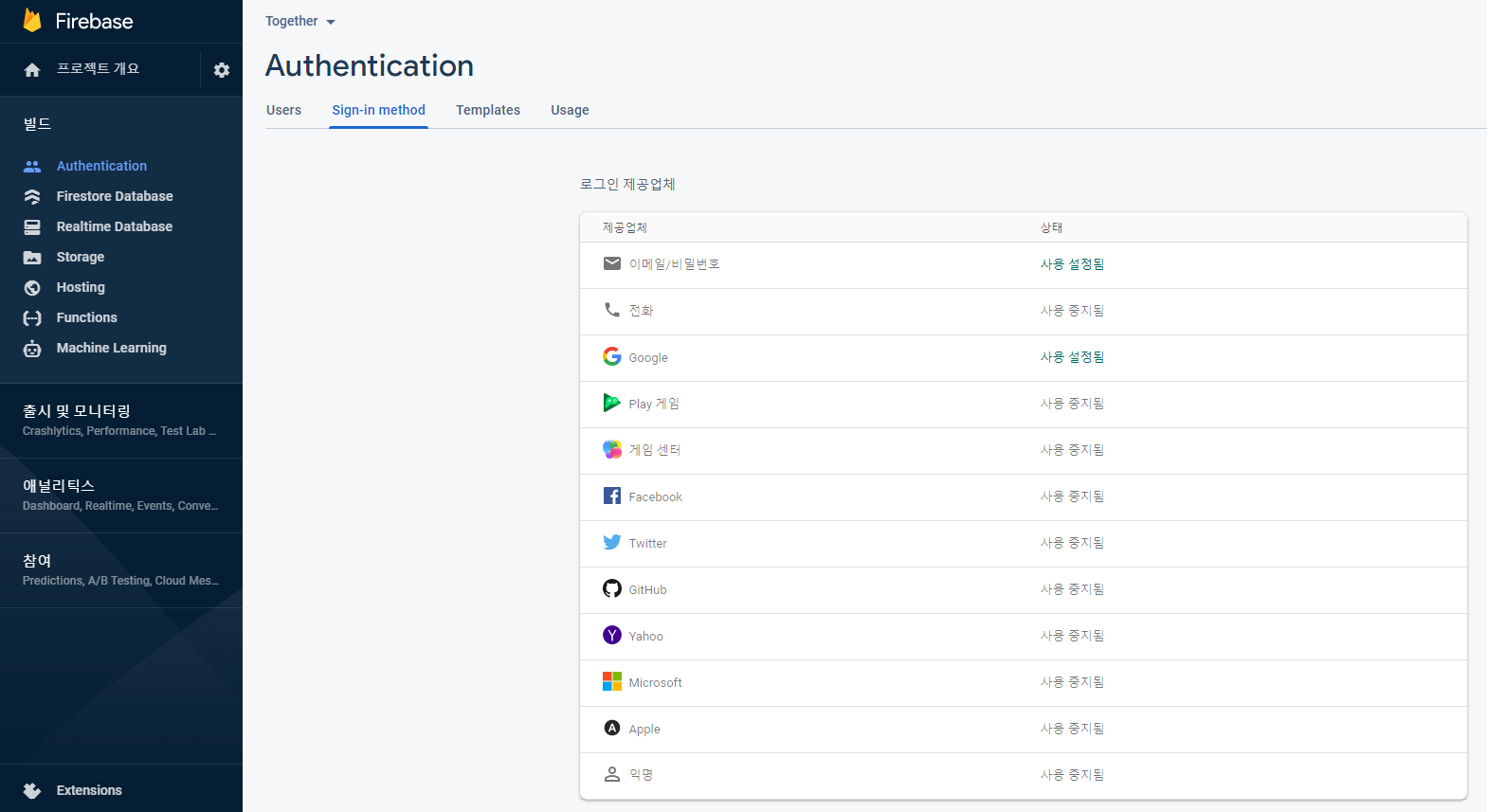Click 사용 중지됨 status in 전화 row
Screen dimensions: 1487x812
(x=1072, y=311)
